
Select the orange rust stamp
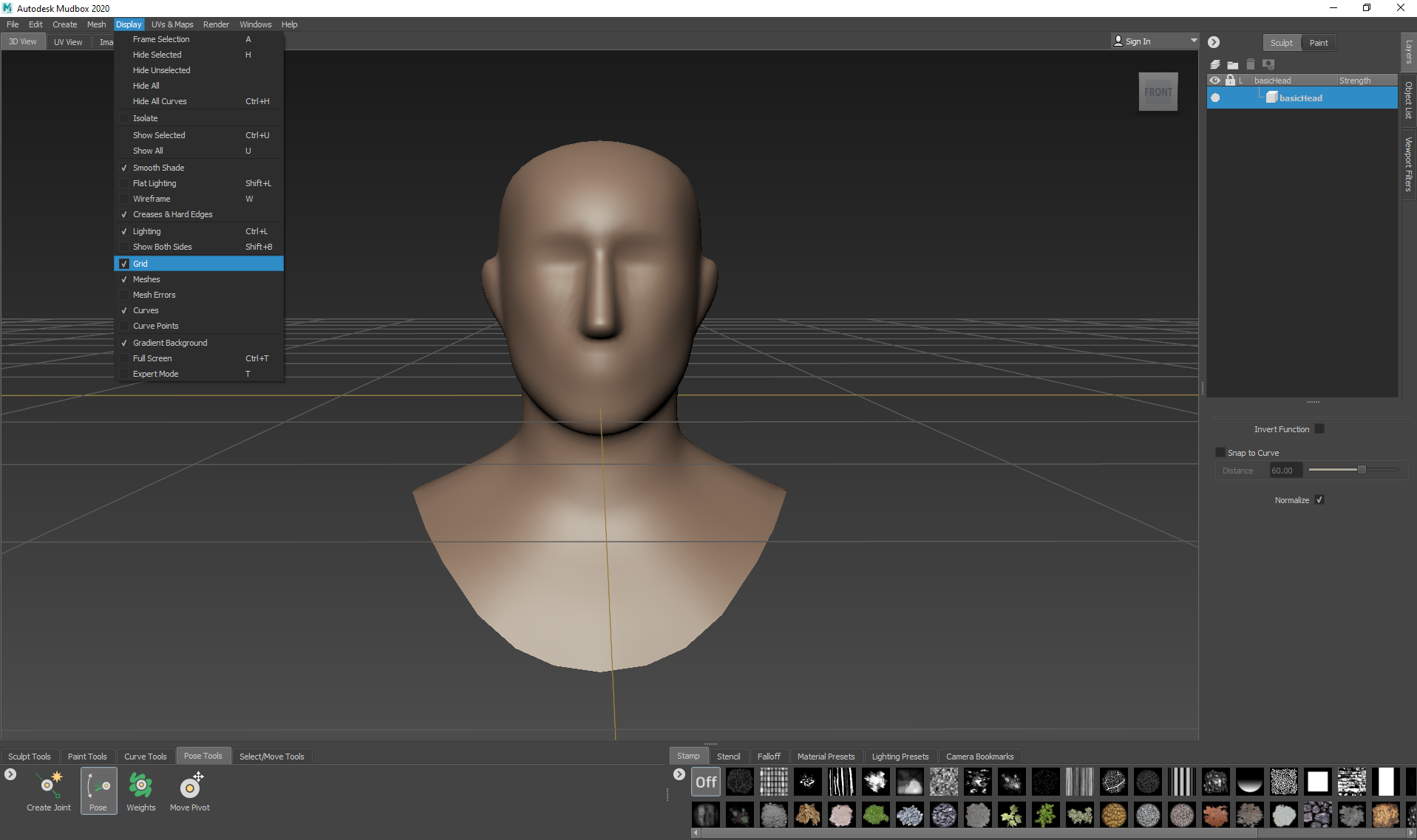click(x=1216, y=815)
